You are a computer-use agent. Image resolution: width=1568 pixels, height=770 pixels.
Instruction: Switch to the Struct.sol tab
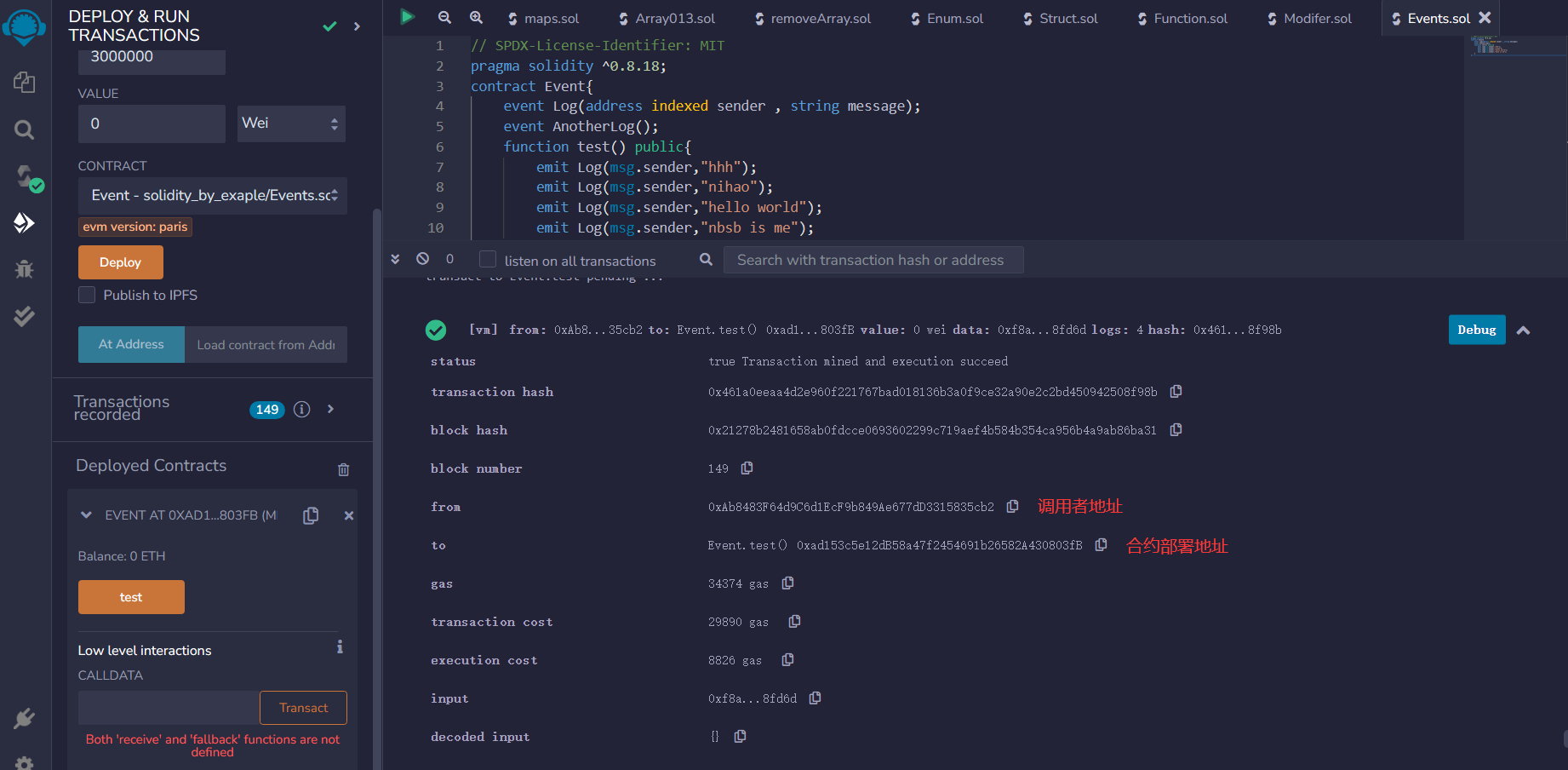click(x=1060, y=18)
